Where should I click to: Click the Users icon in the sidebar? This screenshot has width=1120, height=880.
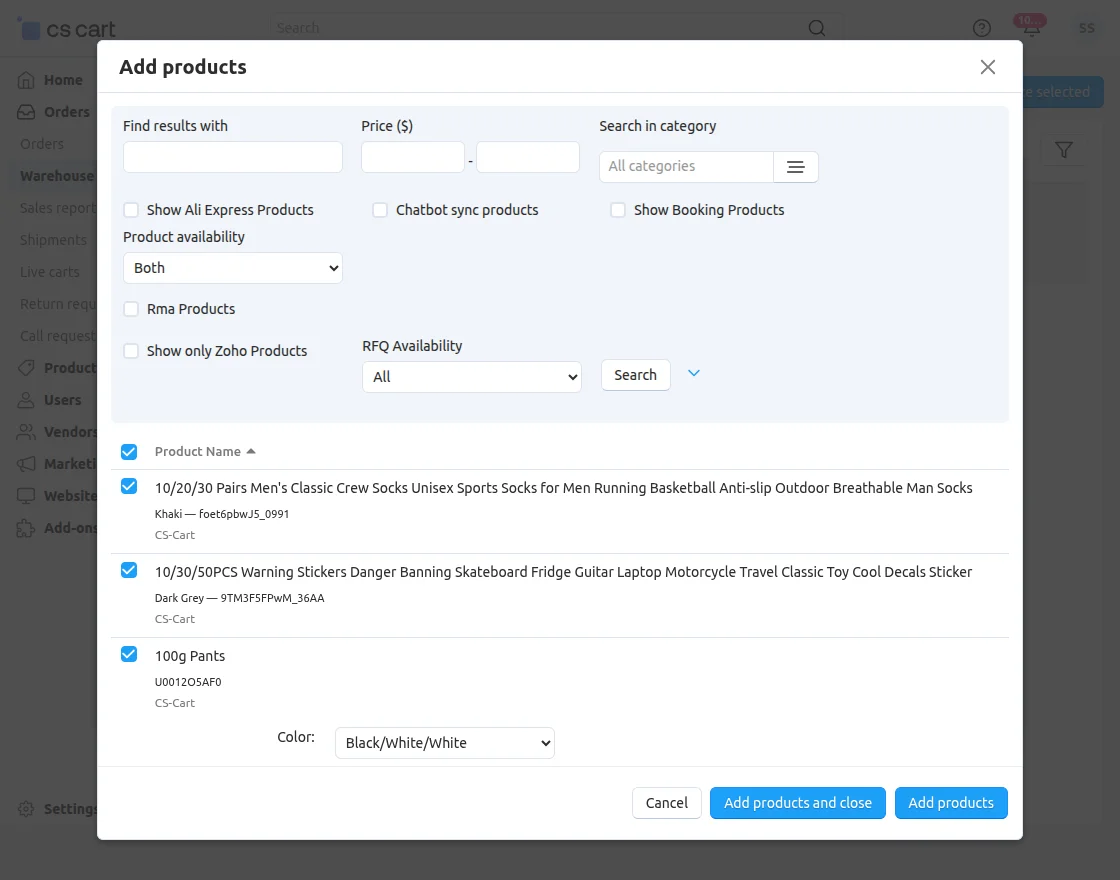(x=27, y=400)
